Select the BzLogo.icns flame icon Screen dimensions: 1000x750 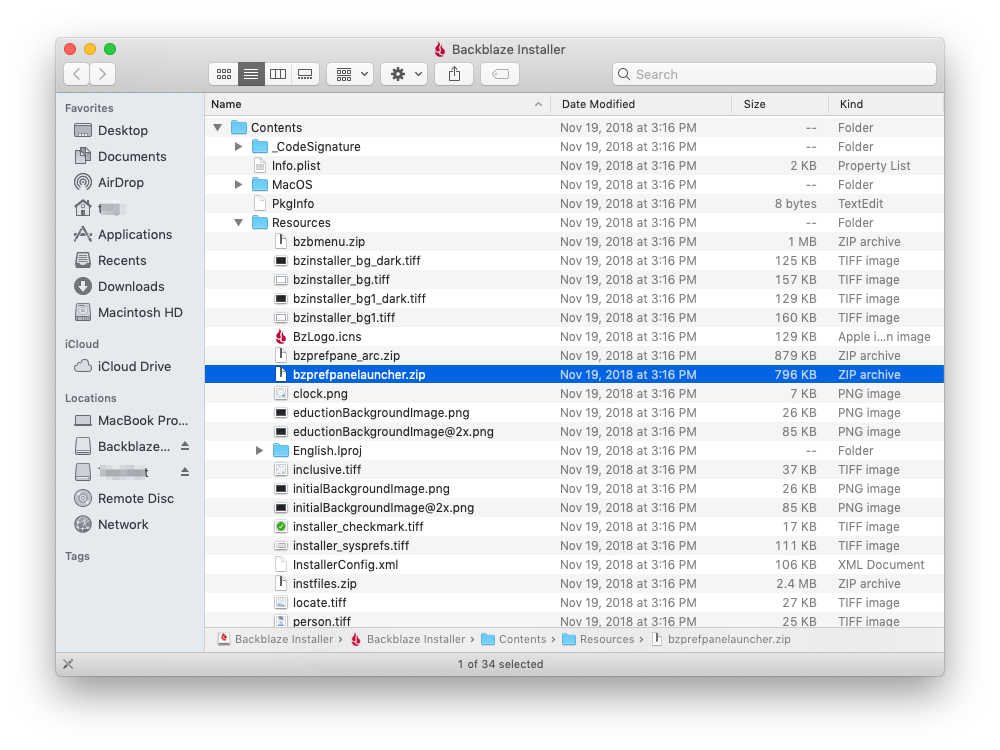(281, 337)
